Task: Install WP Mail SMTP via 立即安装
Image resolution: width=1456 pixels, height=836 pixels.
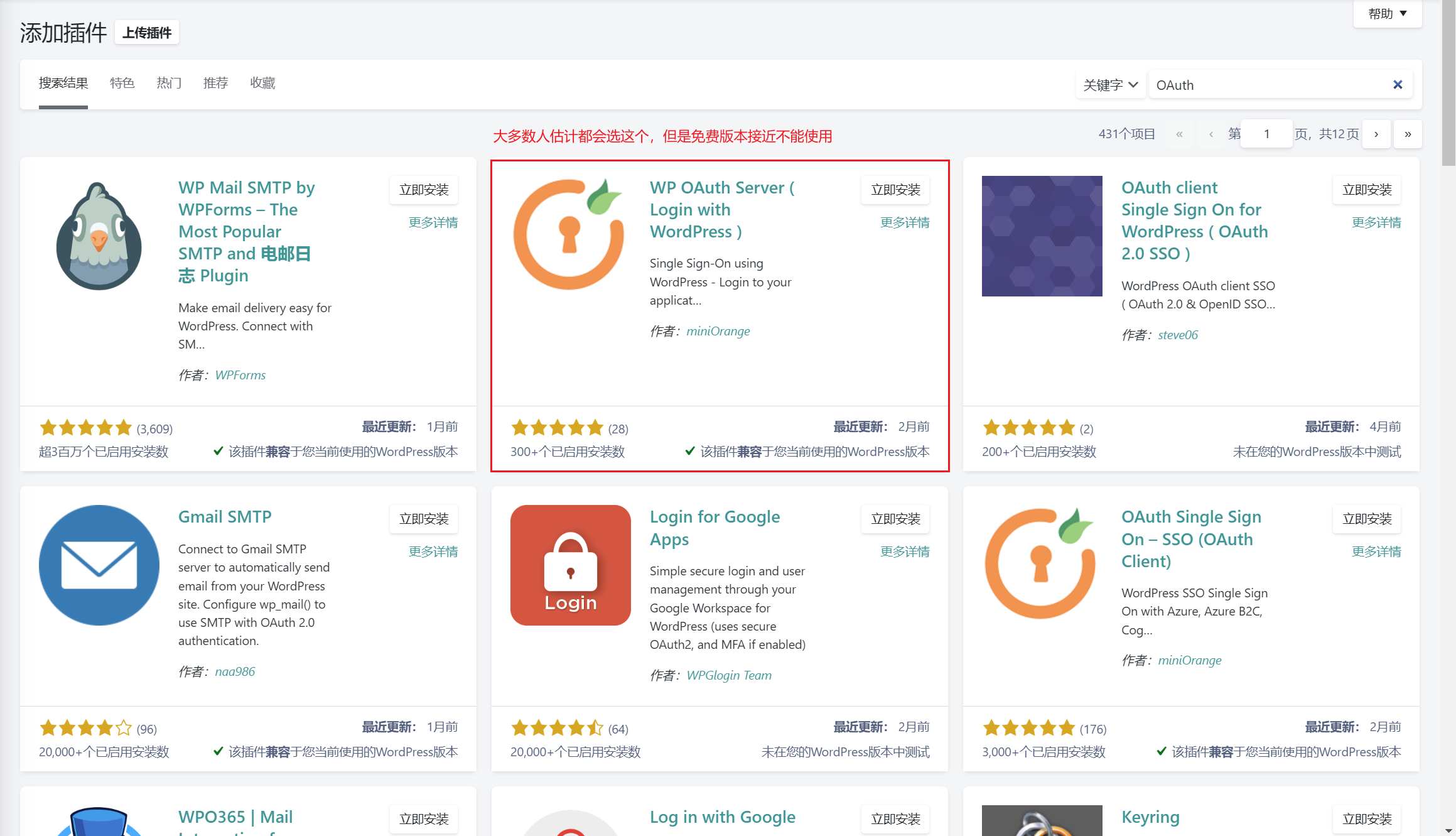Action: click(x=424, y=190)
